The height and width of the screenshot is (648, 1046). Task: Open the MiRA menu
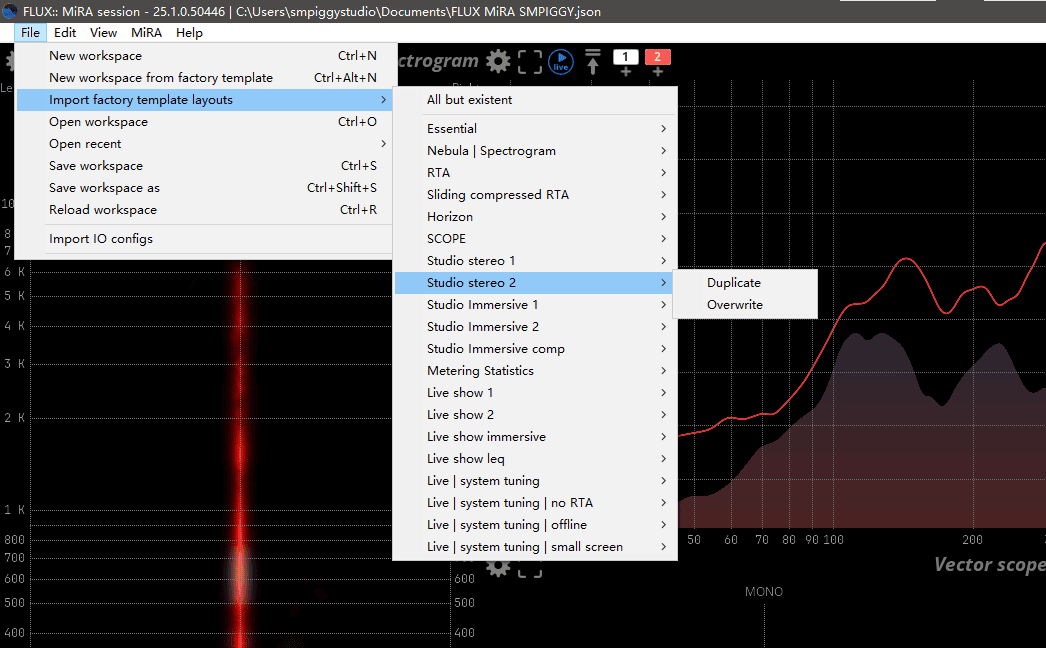146,33
